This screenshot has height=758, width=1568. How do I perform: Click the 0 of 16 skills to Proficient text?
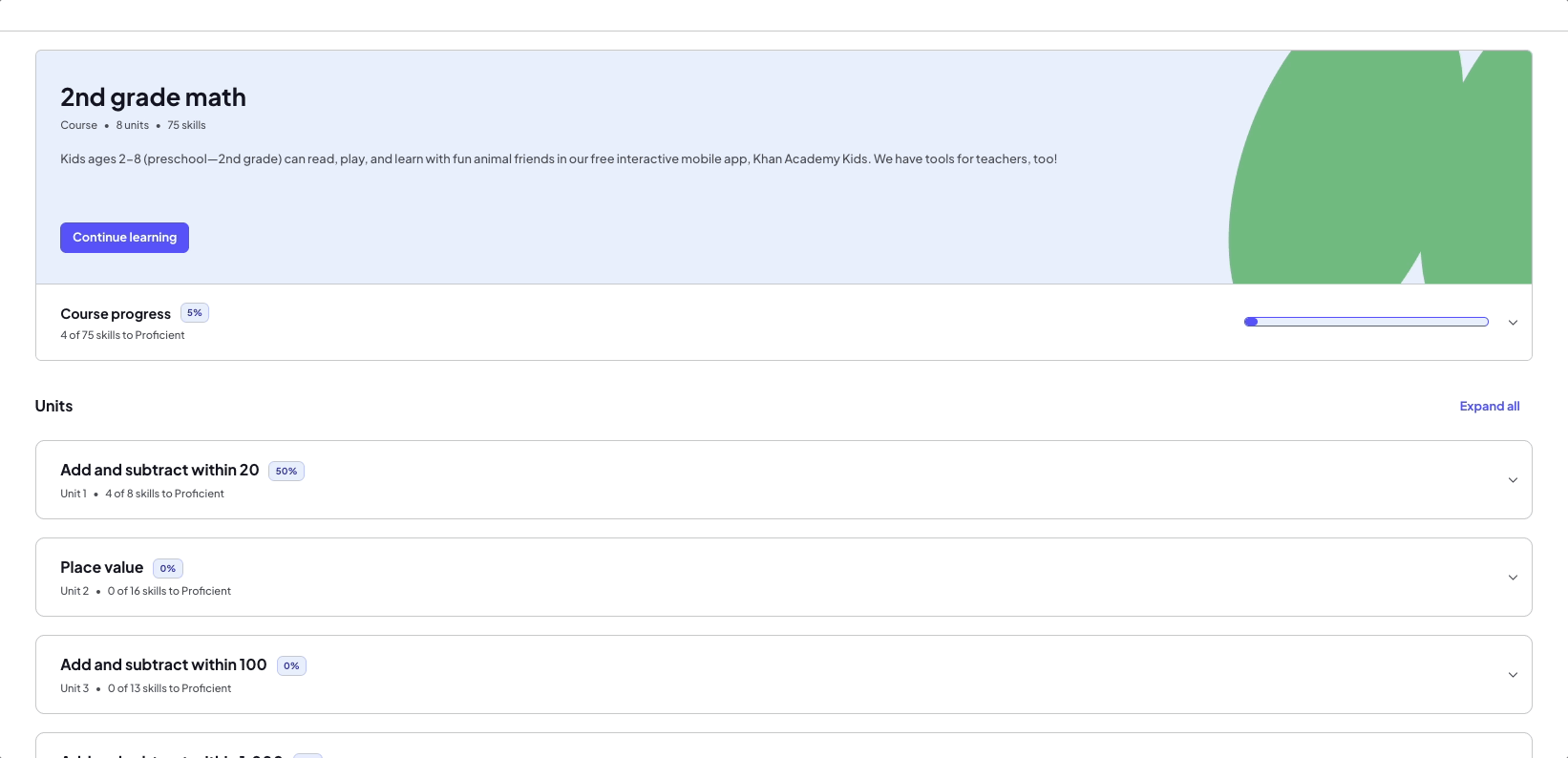(169, 591)
